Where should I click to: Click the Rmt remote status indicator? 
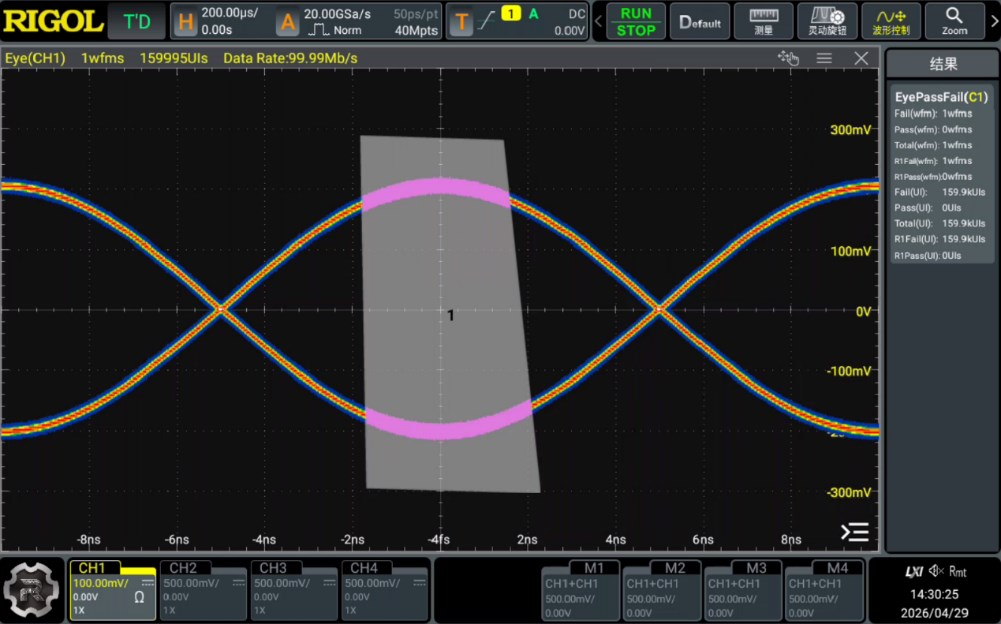click(958, 572)
